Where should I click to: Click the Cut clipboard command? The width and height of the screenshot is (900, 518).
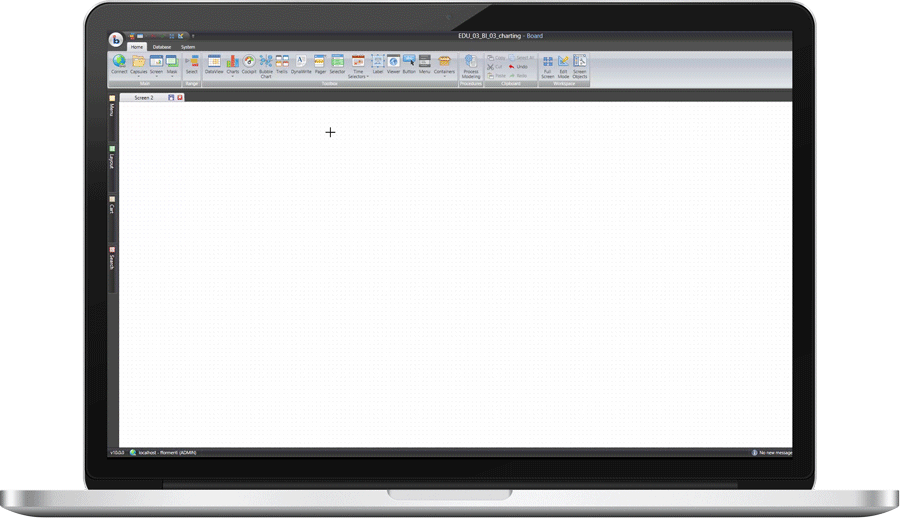pyautogui.click(x=495, y=67)
